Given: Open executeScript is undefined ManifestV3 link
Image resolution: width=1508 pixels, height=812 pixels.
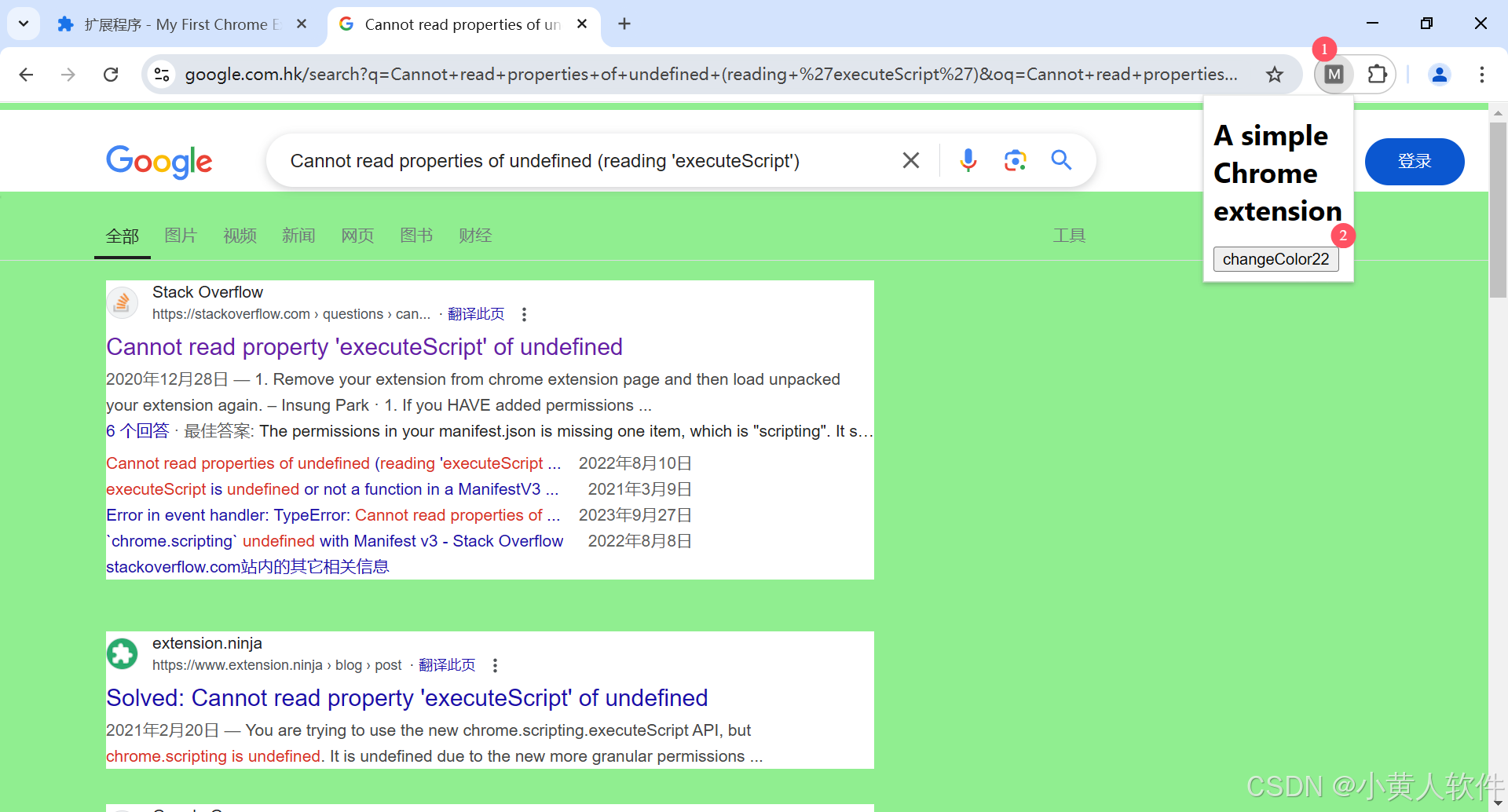Looking at the screenshot, I should (332, 489).
